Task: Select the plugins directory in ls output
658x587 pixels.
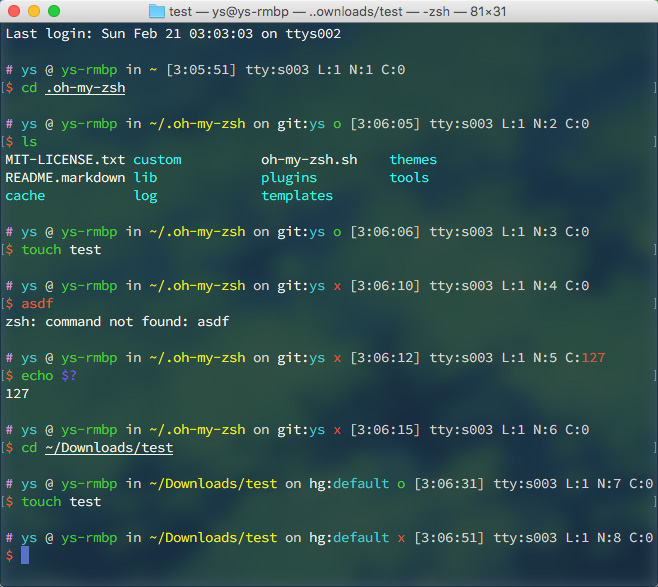Action: [x=289, y=177]
